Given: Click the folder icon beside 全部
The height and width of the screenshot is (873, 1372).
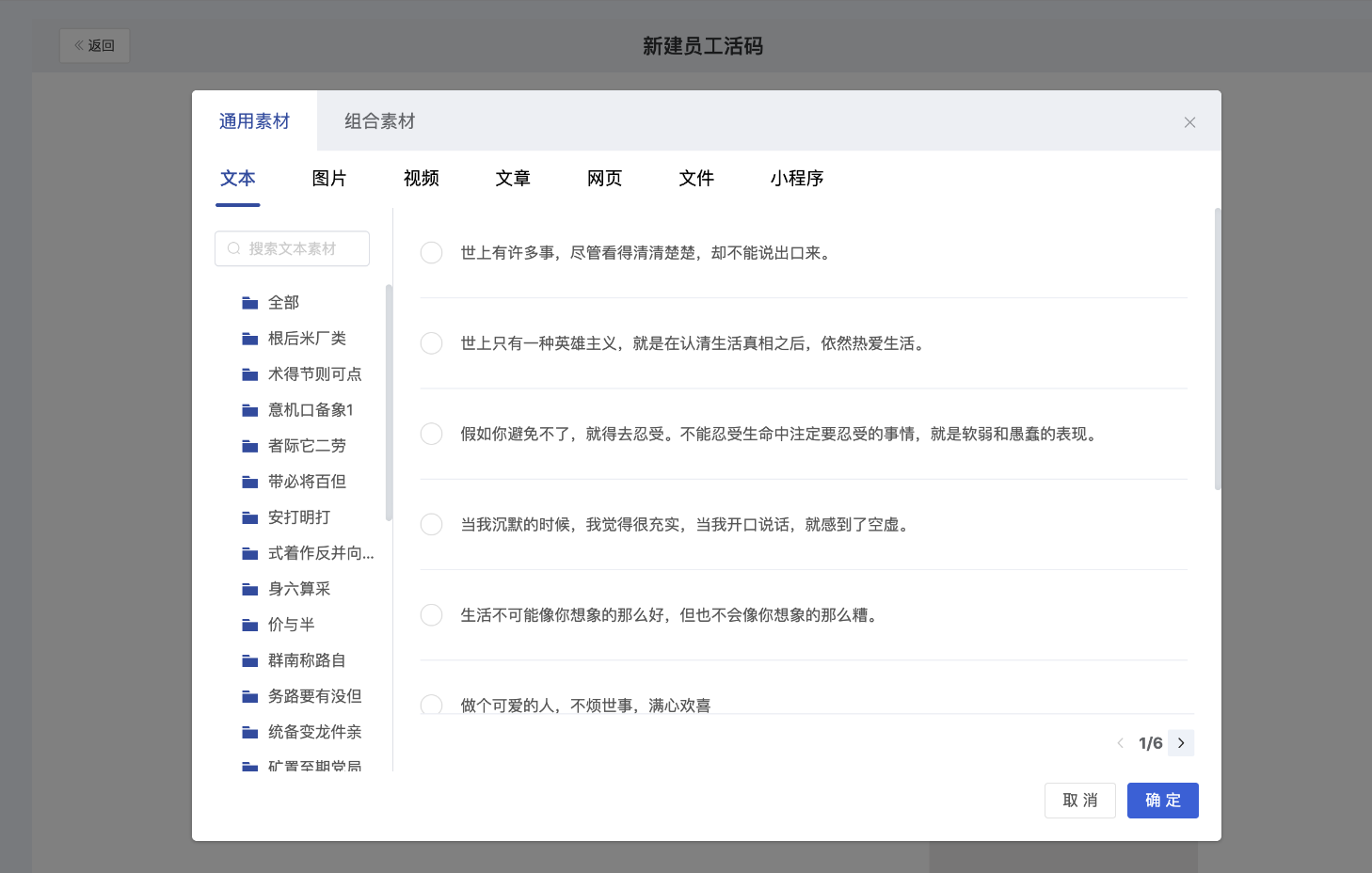Looking at the screenshot, I should coord(250,303).
